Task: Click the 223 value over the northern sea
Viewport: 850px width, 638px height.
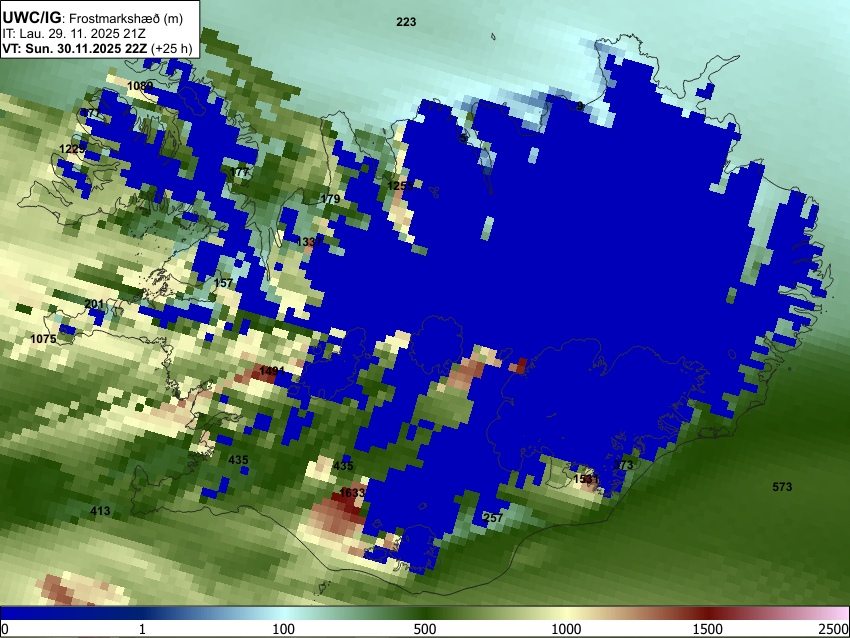Action: (406, 22)
